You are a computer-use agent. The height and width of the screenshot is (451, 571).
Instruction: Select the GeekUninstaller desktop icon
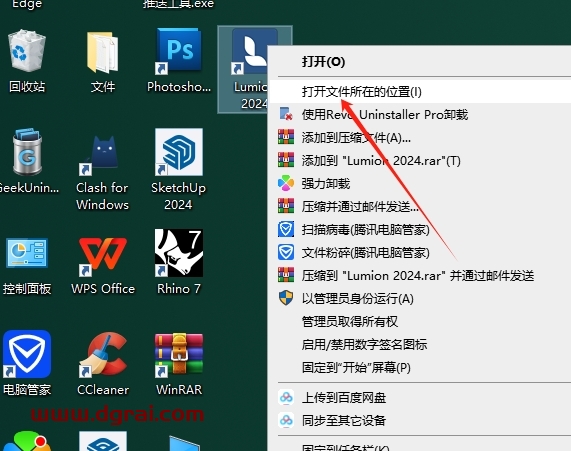[27, 152]
